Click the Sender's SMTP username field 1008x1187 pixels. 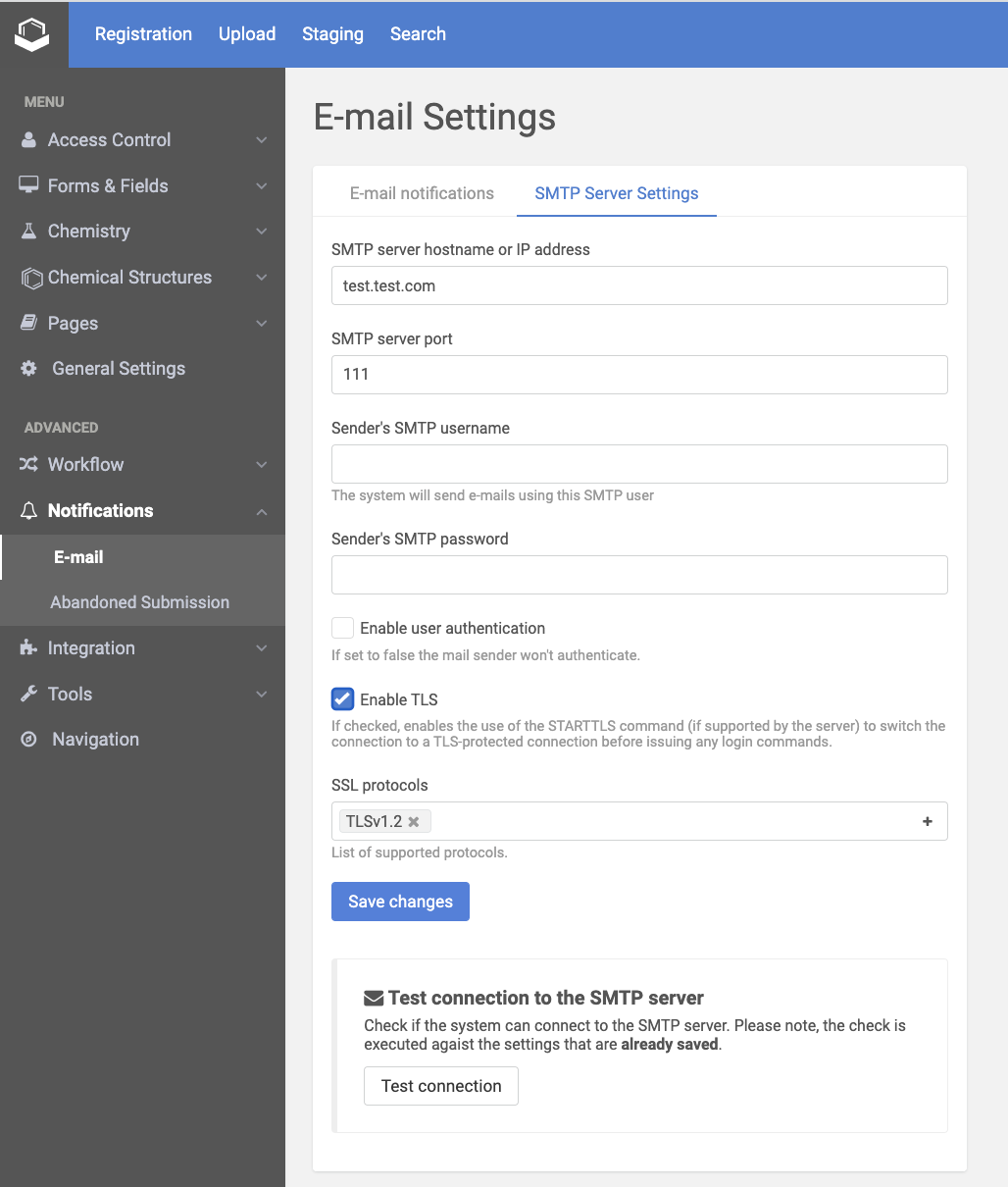point(639,464)
